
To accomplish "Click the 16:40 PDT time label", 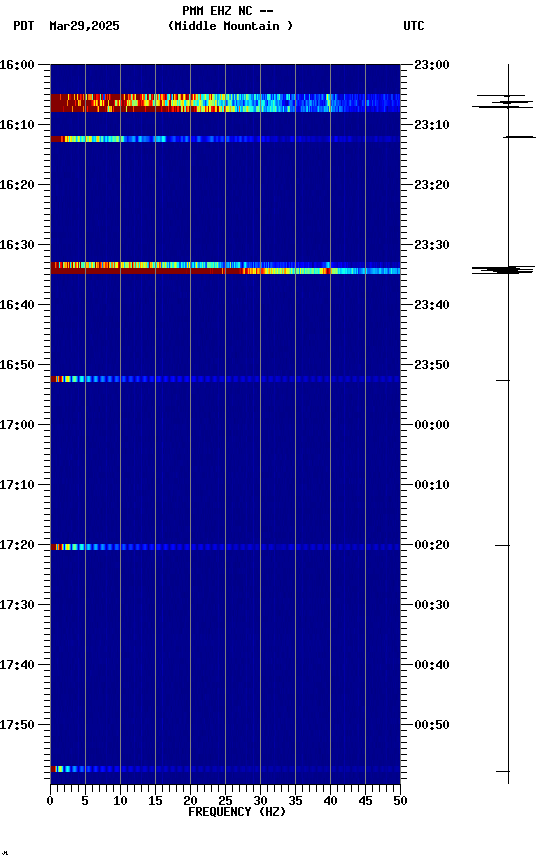I will pyautogui.click(x=17, y=305).
